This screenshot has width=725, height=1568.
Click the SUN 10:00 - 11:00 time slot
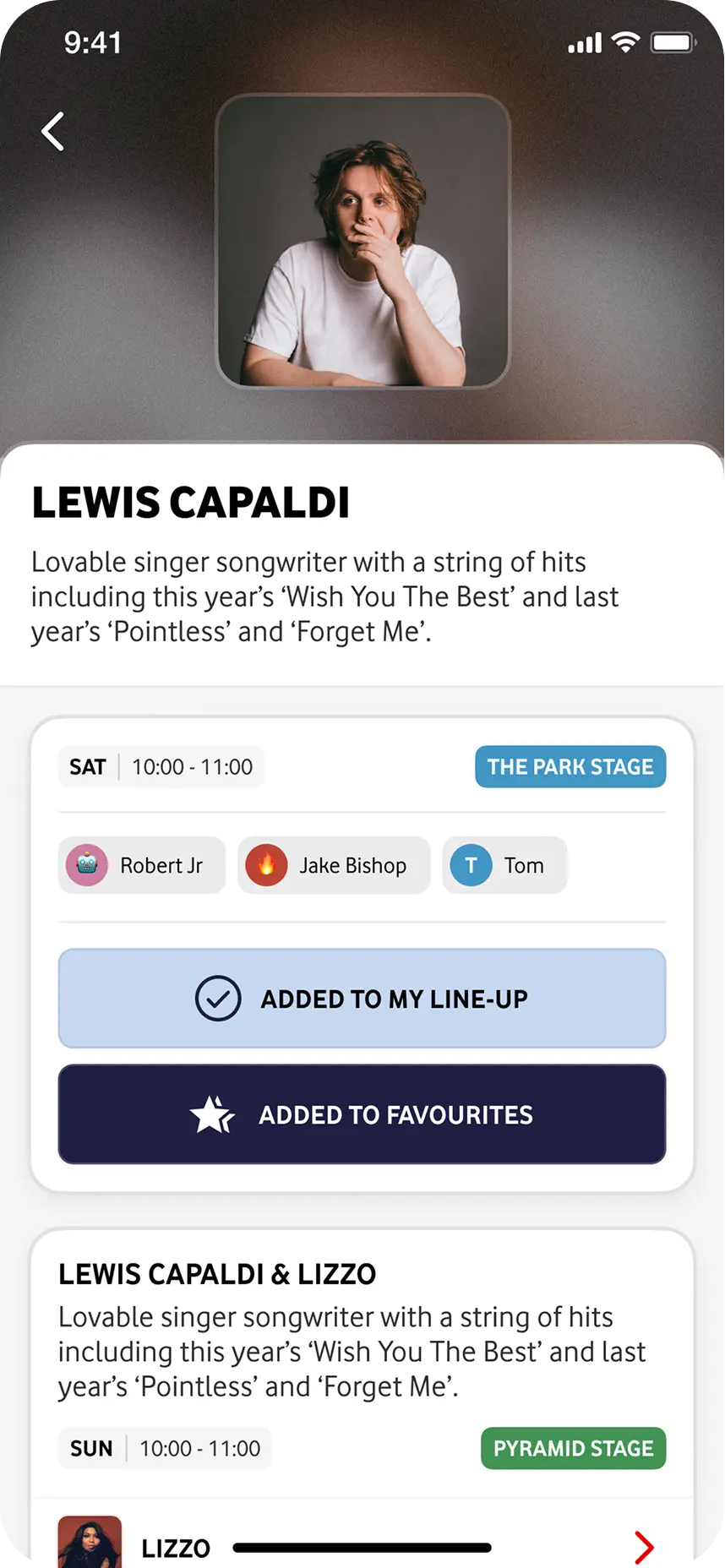coord(165,1448)
